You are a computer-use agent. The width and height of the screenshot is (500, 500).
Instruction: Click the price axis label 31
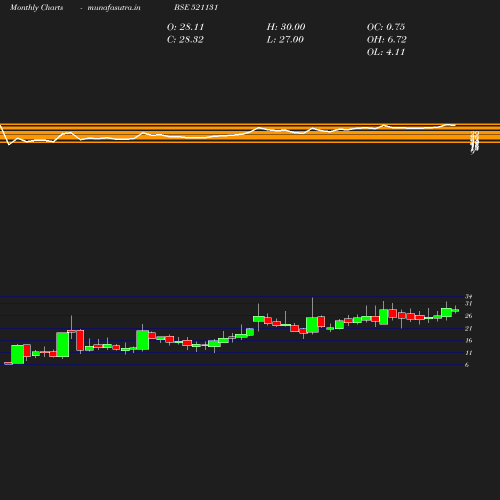469,303
